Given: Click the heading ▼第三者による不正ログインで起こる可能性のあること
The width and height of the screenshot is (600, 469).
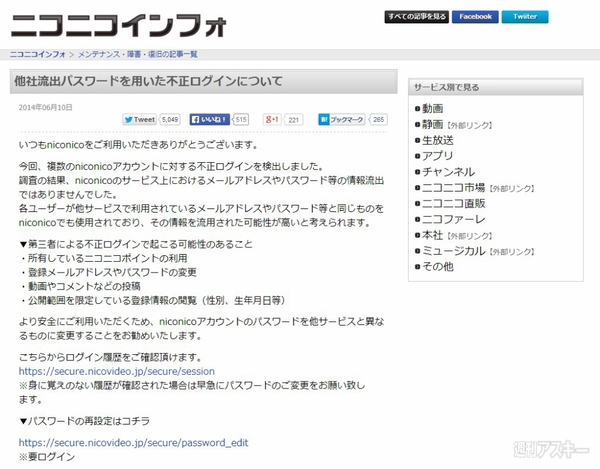Looking at the screenshot, I should coord(136,244).
